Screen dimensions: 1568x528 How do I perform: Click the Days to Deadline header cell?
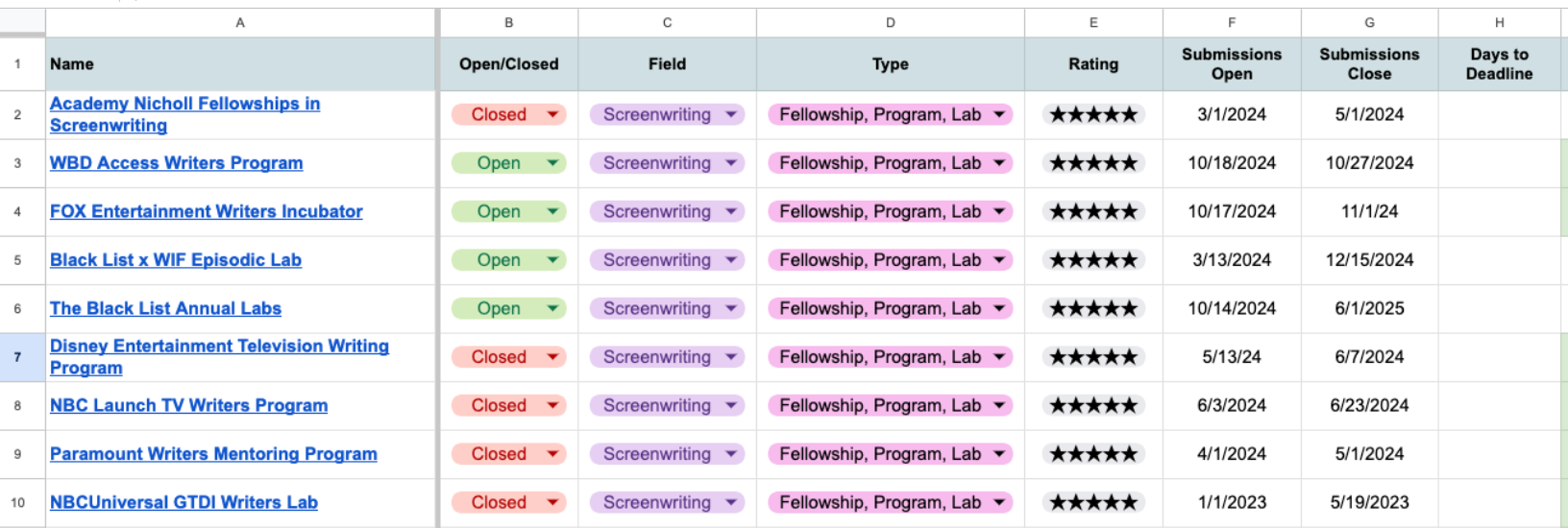tap(1499, 64)
